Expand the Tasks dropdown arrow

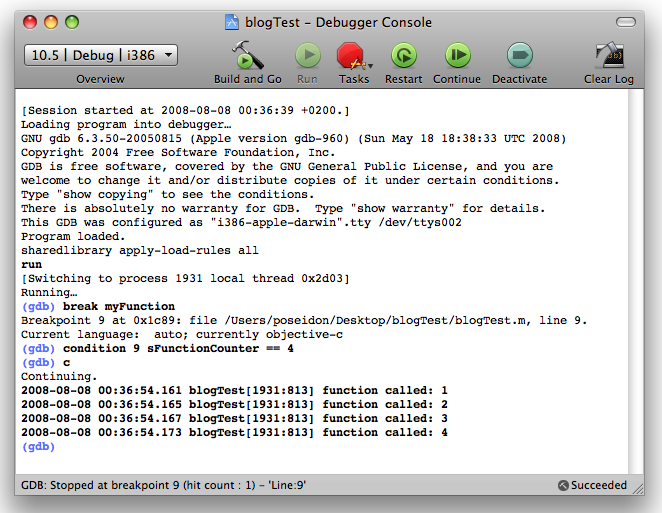pyautogui.click(x=370, y=65)
